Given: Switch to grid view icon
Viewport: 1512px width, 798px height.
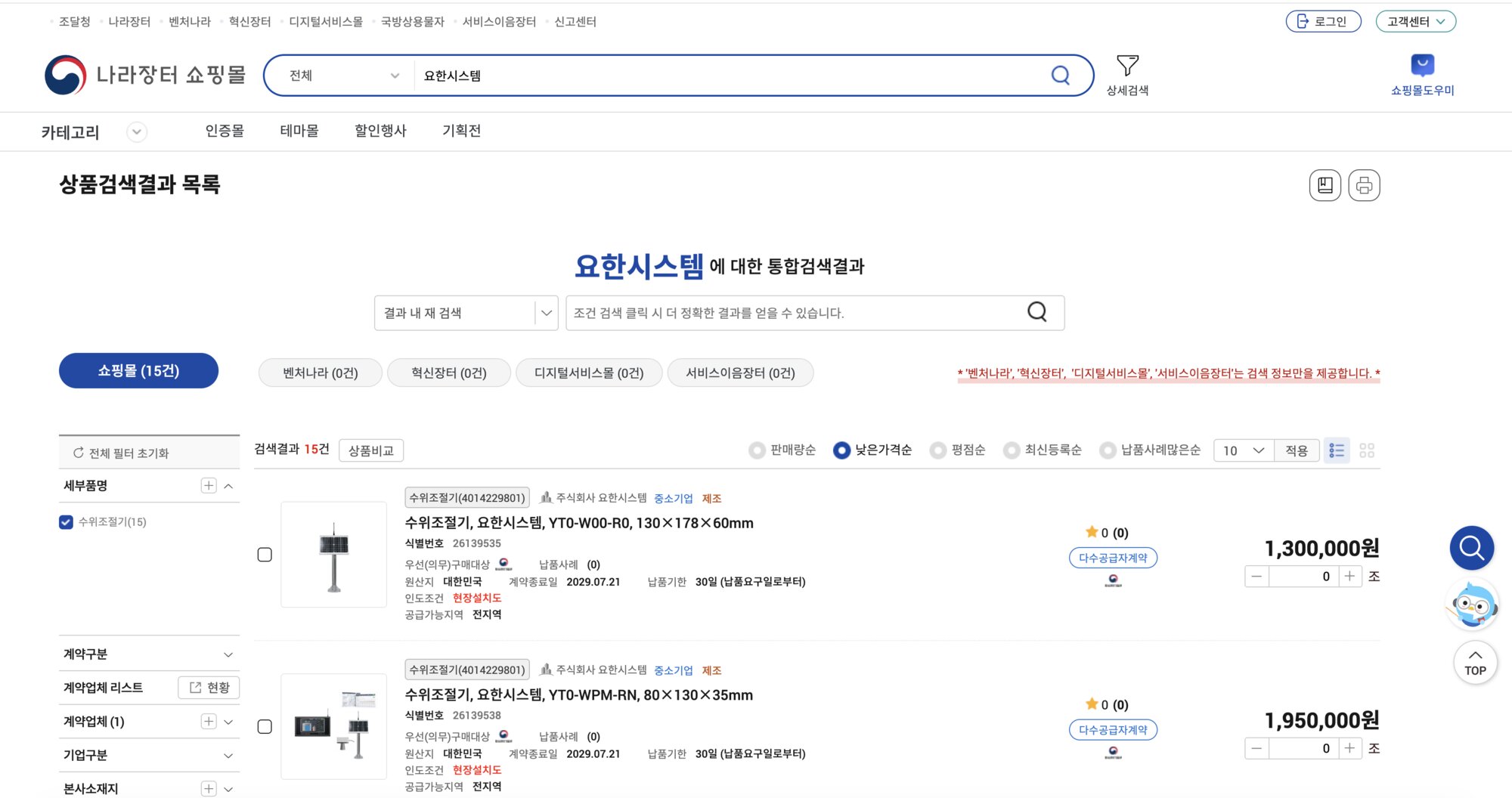Looking at the screenshot, I should pyautogui.click(x=1367, y=450).
